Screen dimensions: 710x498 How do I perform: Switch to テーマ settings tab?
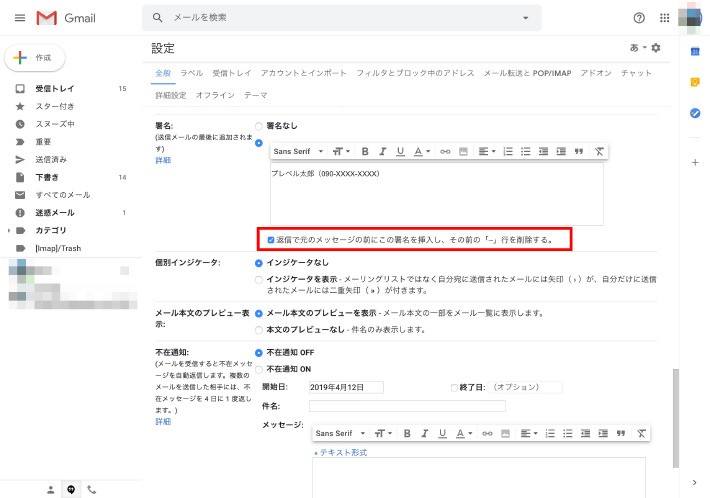[x=255, y=95]
